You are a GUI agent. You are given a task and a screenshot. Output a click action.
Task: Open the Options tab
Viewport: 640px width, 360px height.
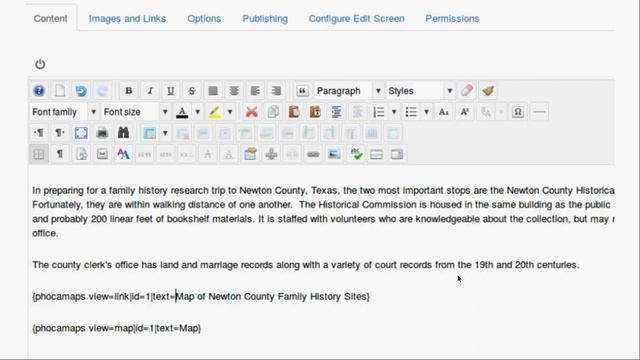tap(204, 18)
